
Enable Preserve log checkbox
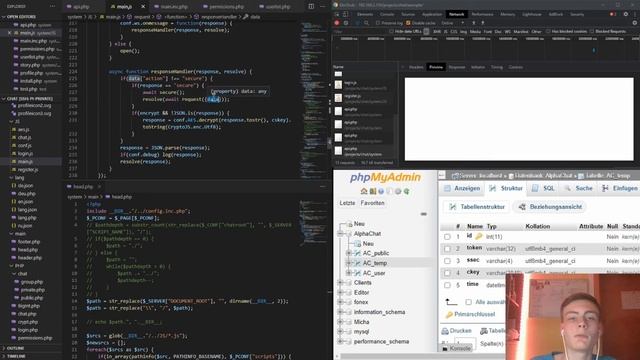(378, 23)
